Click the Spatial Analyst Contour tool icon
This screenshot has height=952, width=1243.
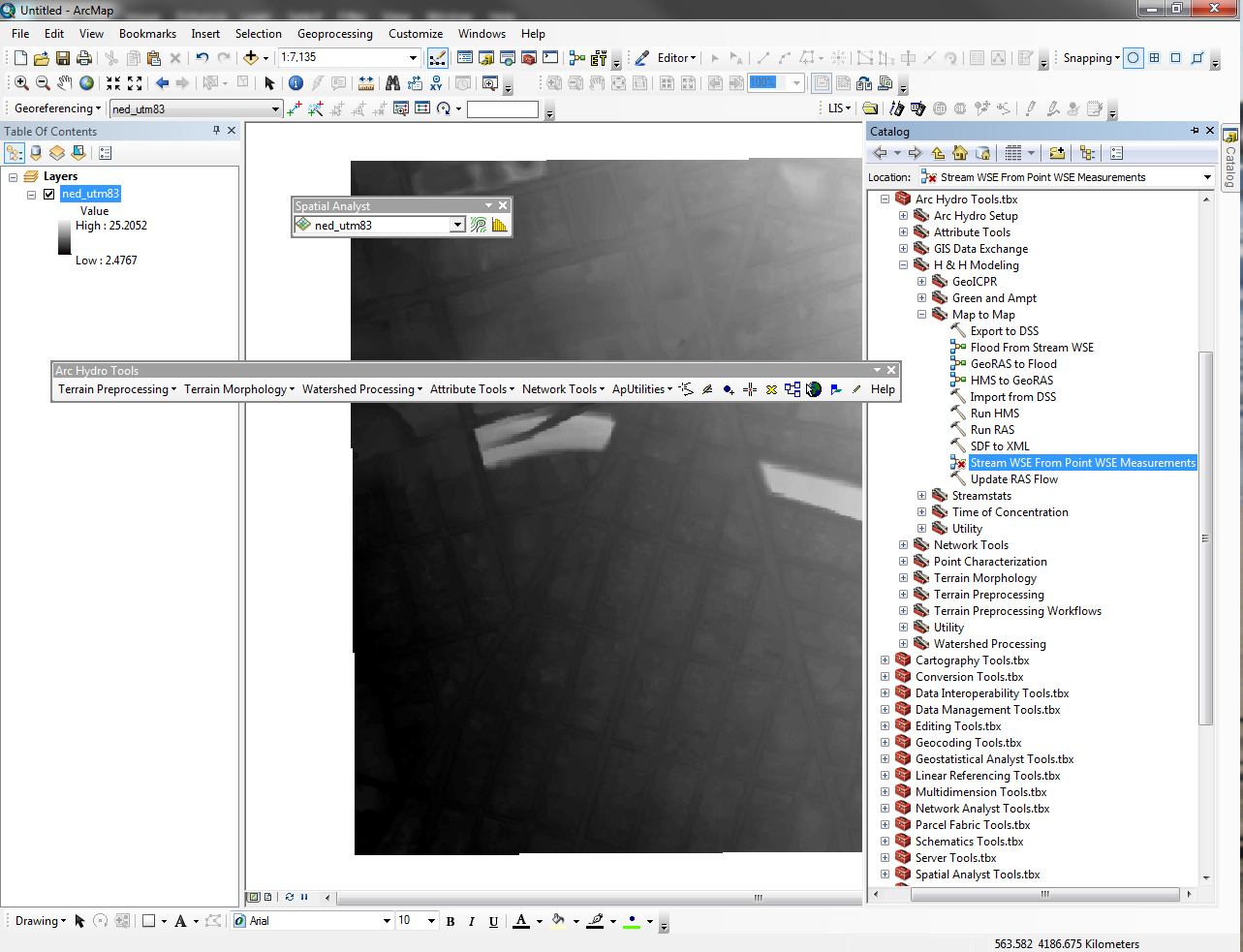coord(479,225)
